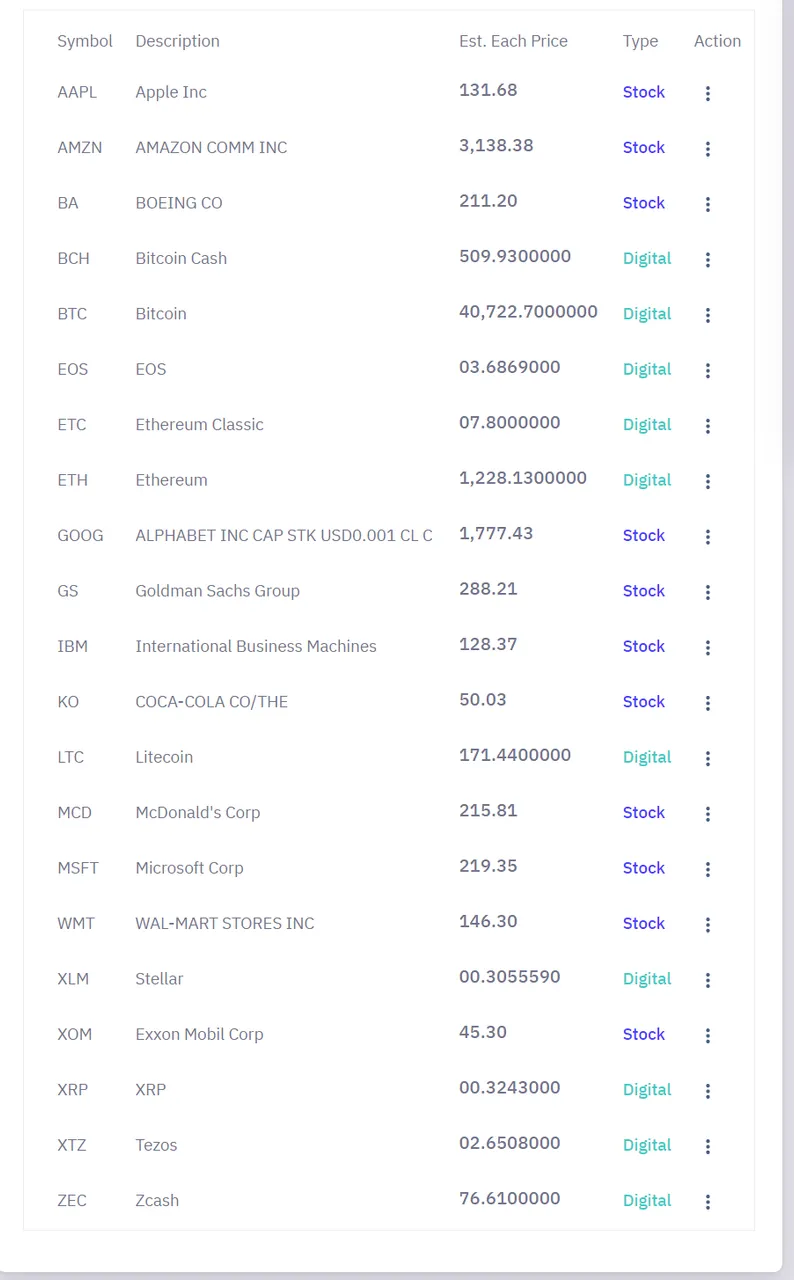The height and width of the screenshot is (1280, 794).
Task: Open action menu for Goldman Sachs Group
Action: (708, 593)
